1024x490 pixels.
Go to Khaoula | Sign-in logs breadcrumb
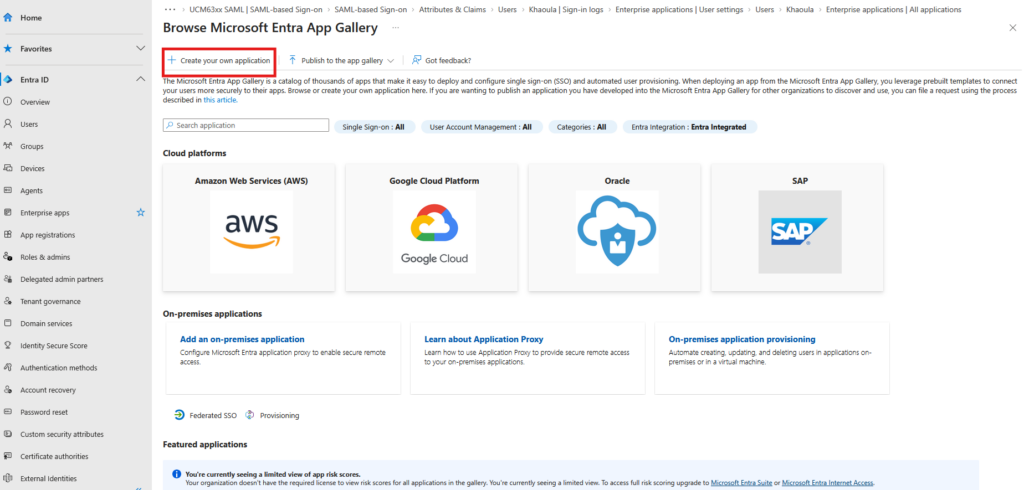pyautogui.click(x=566, y=10)
